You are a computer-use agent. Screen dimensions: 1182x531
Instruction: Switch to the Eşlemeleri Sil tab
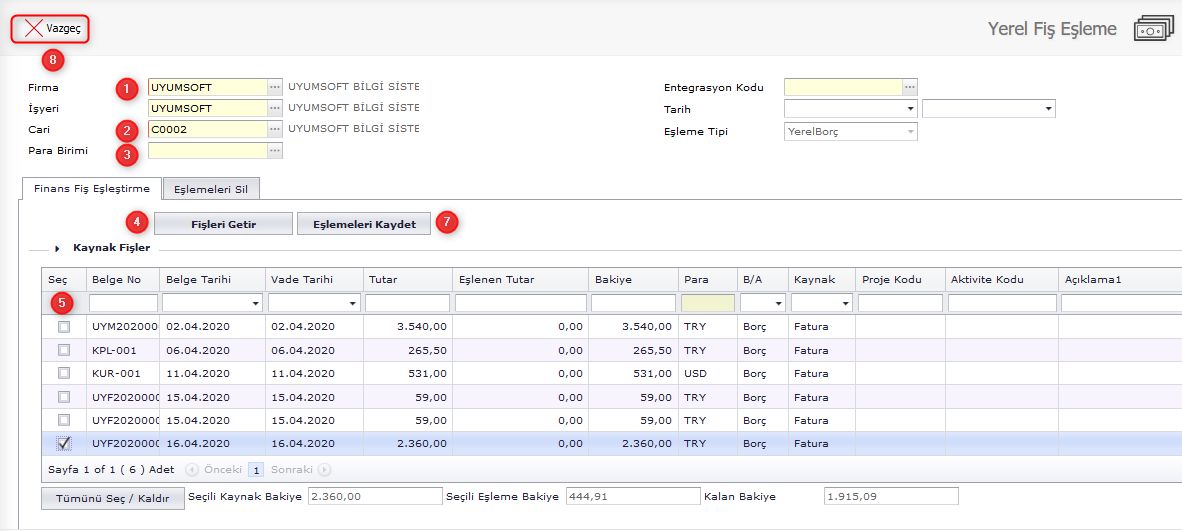[x=211, y=188]
